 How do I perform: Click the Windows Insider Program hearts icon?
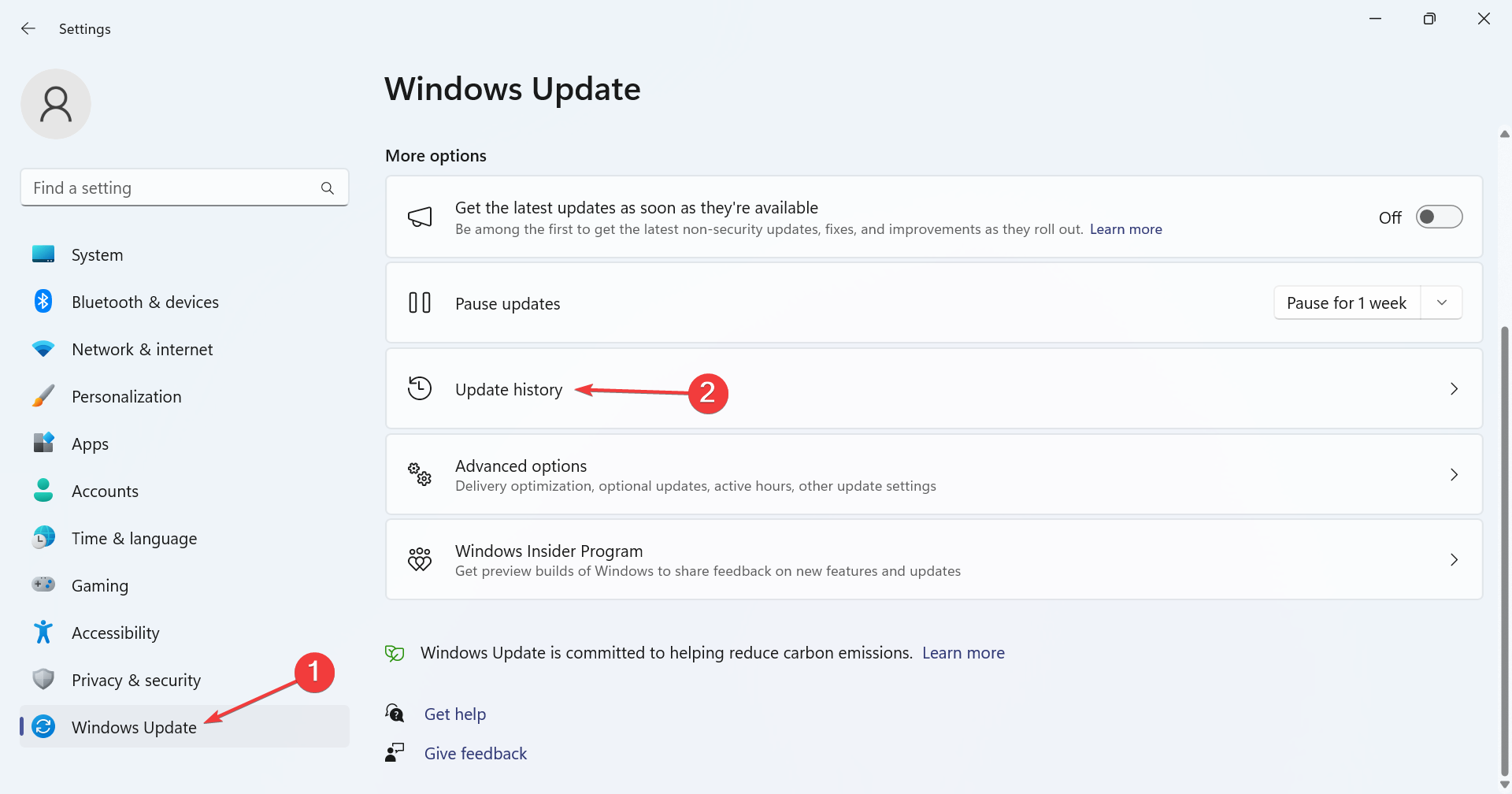(x=420, y=559)
